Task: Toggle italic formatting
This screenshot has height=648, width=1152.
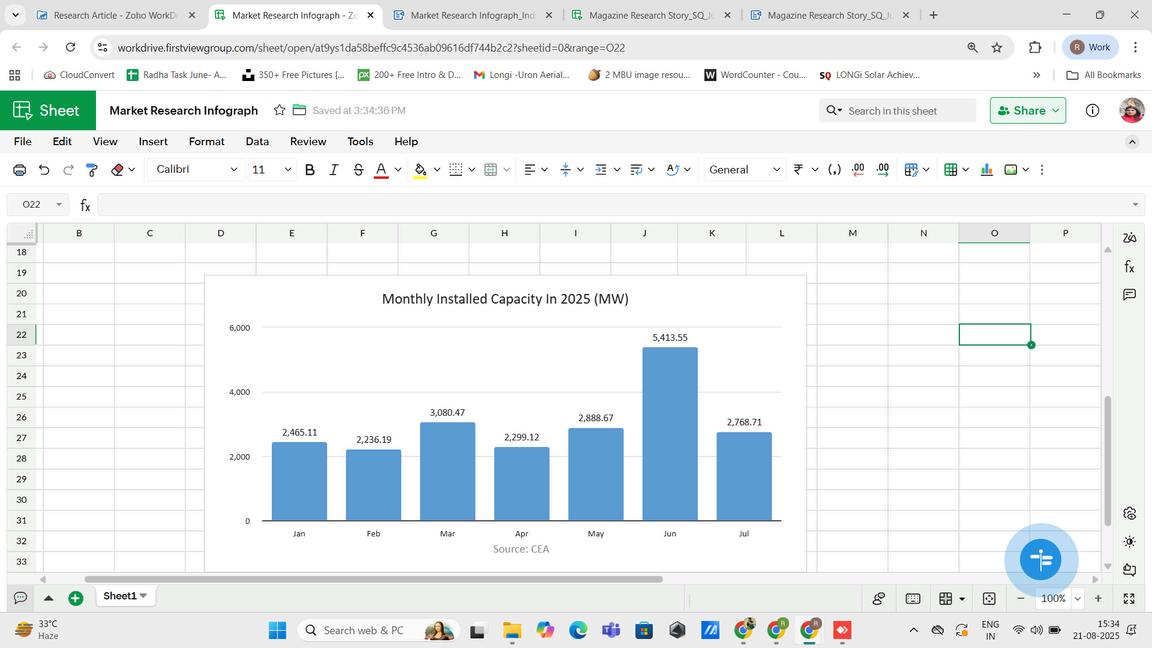Action: (x=334, y=170)
